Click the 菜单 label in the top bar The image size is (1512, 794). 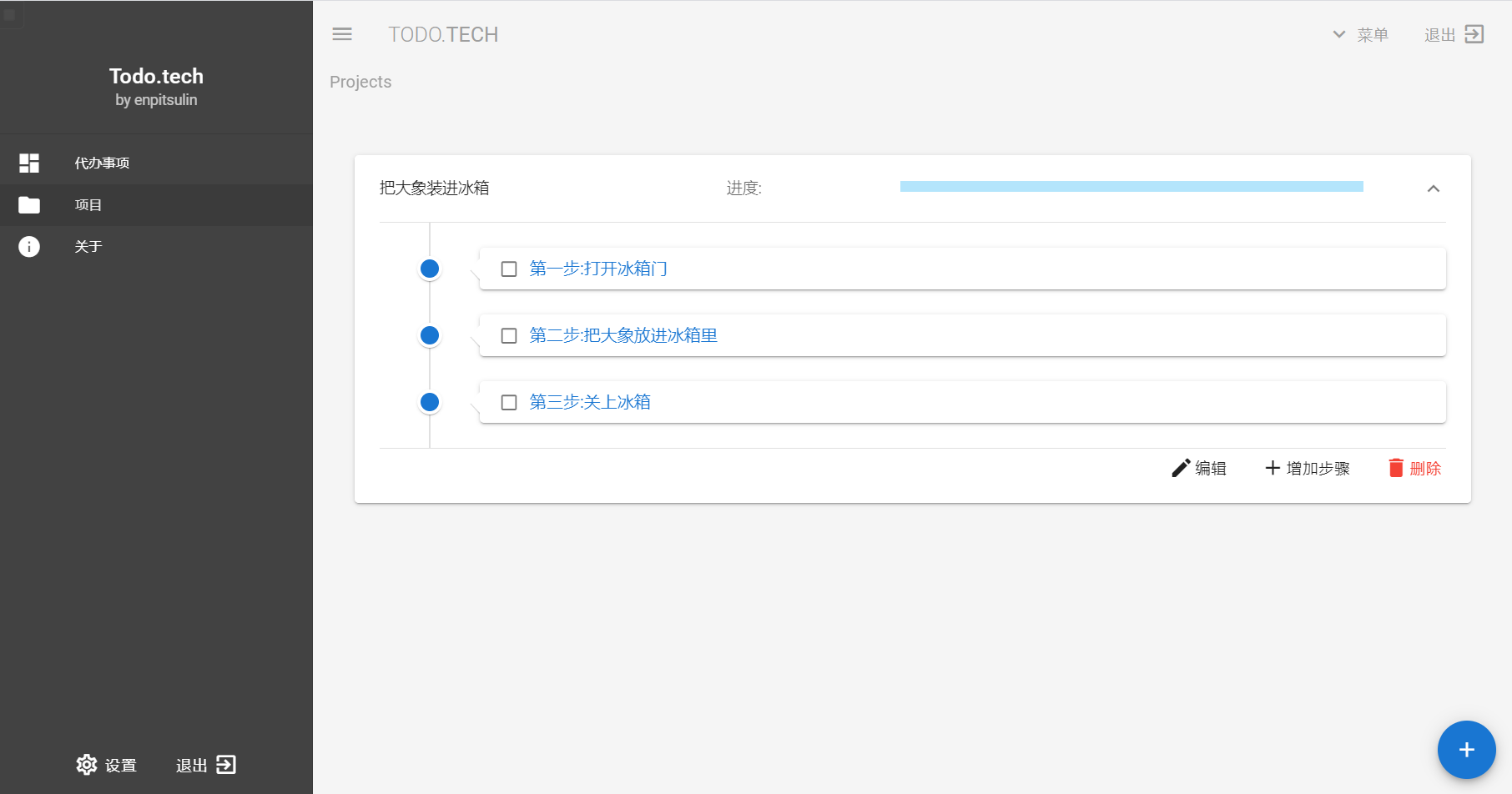(1373, 35)
